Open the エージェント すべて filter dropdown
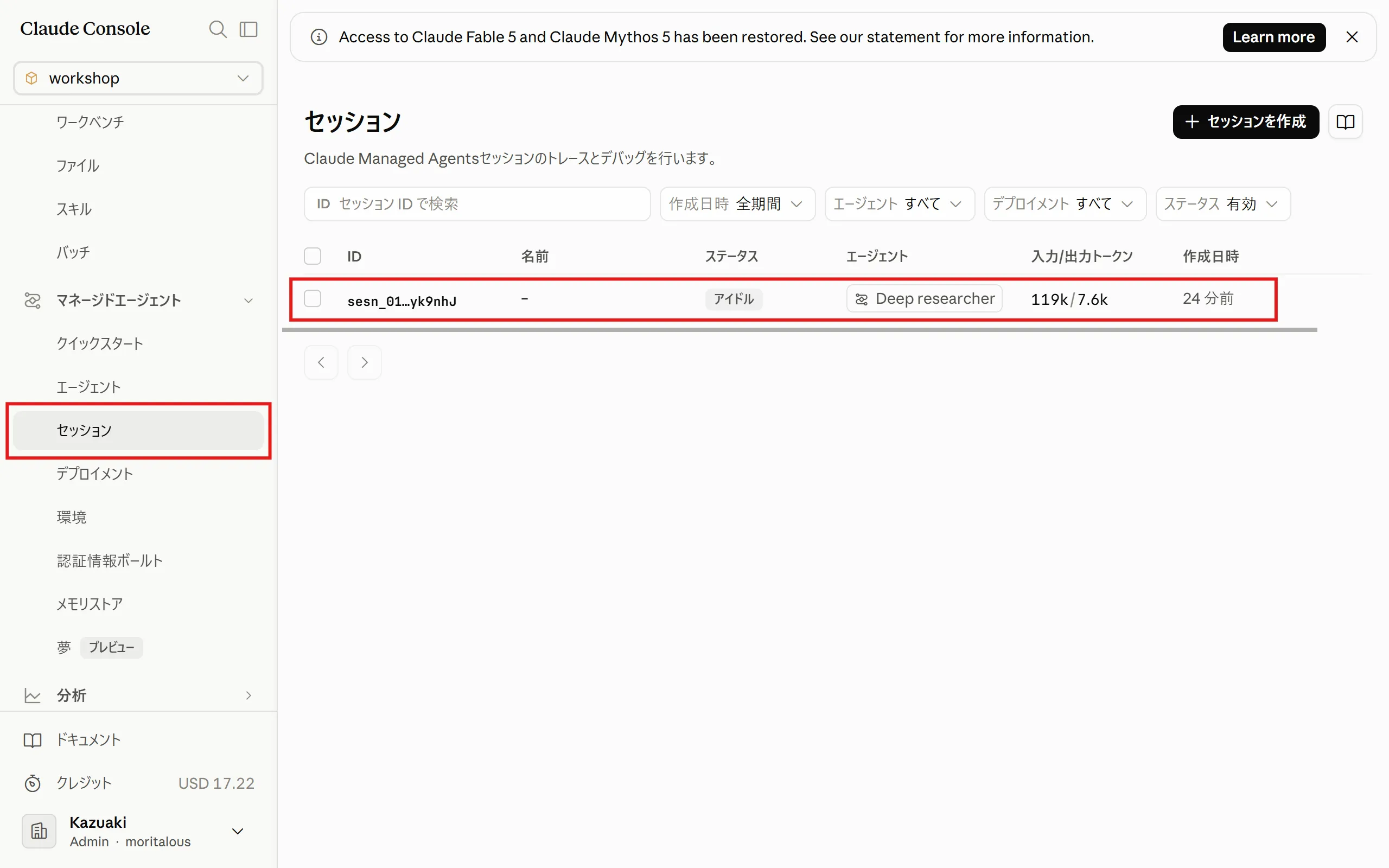Screen dimensions: 1389x868 point(900,204)
